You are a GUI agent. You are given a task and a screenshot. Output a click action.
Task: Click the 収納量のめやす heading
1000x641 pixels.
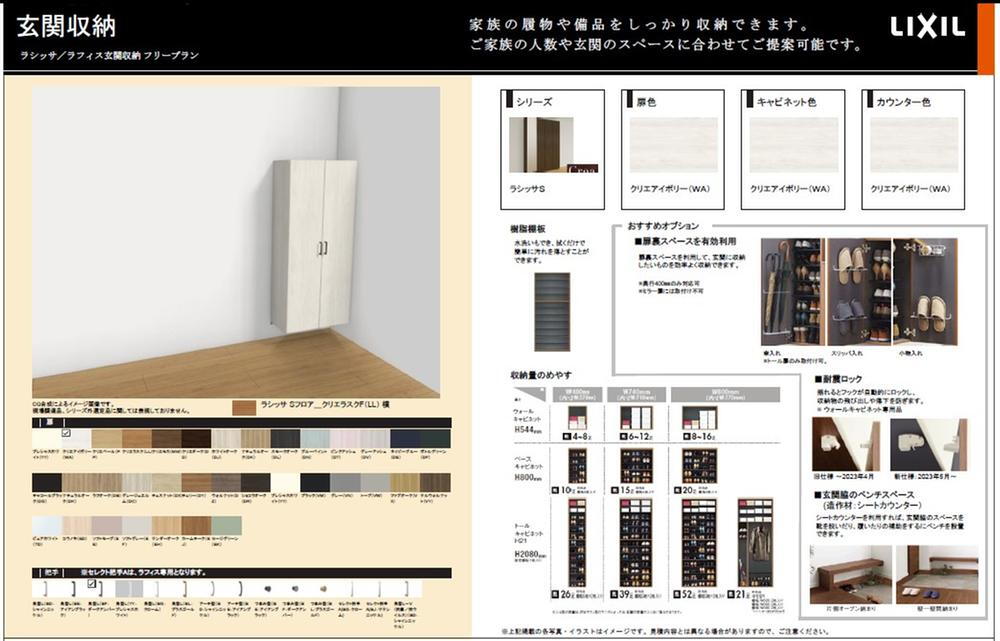541,375
